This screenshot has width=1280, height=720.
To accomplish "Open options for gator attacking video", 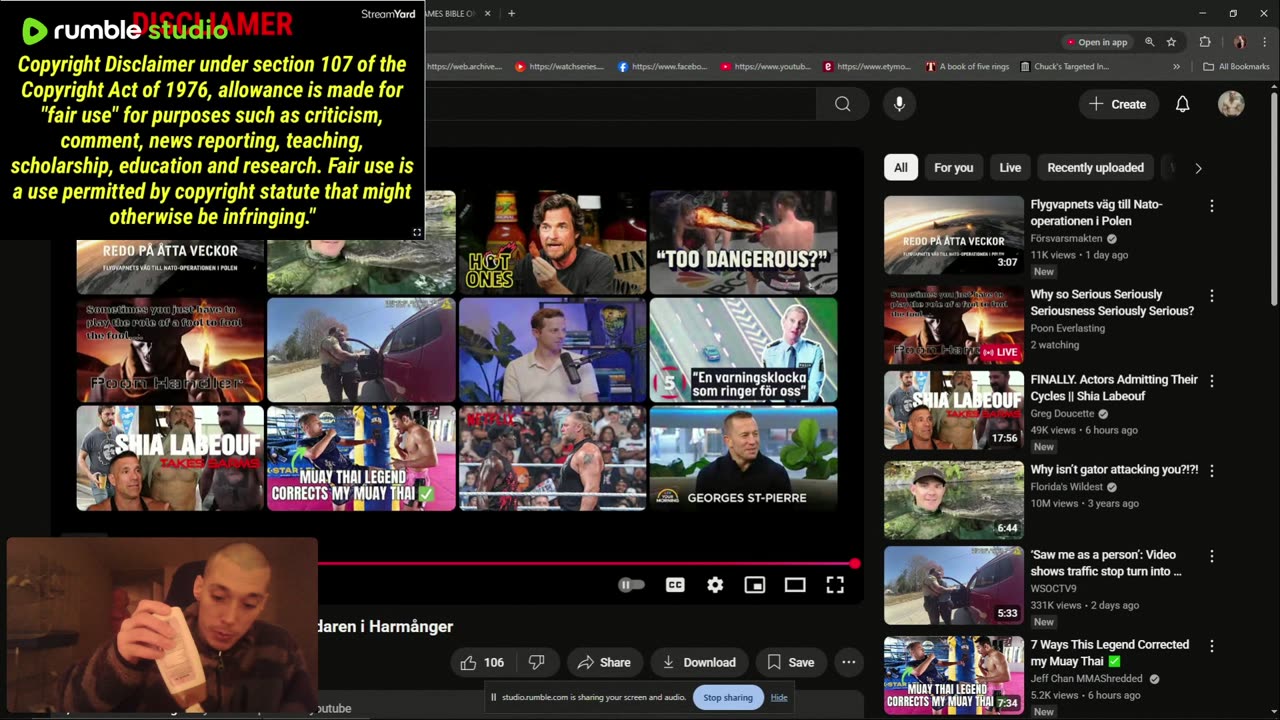I will 1212,471.
